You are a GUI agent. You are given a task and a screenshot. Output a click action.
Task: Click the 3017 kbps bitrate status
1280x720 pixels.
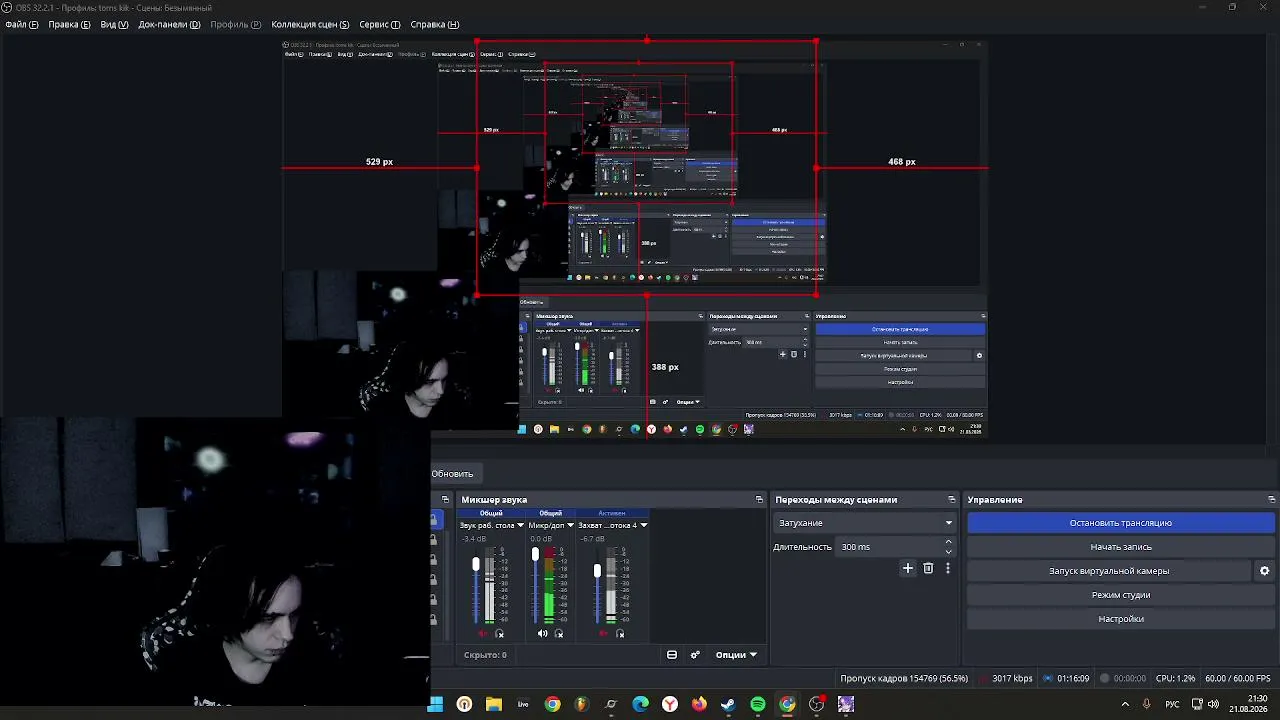click(1012, 679)
